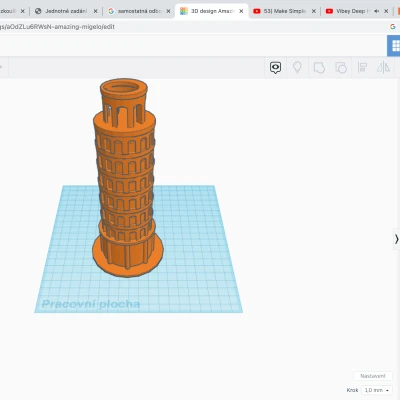This screenshot has width=400, height=400.
Task: Close the 3D design Amazing tab
Action: pos(241,11)
